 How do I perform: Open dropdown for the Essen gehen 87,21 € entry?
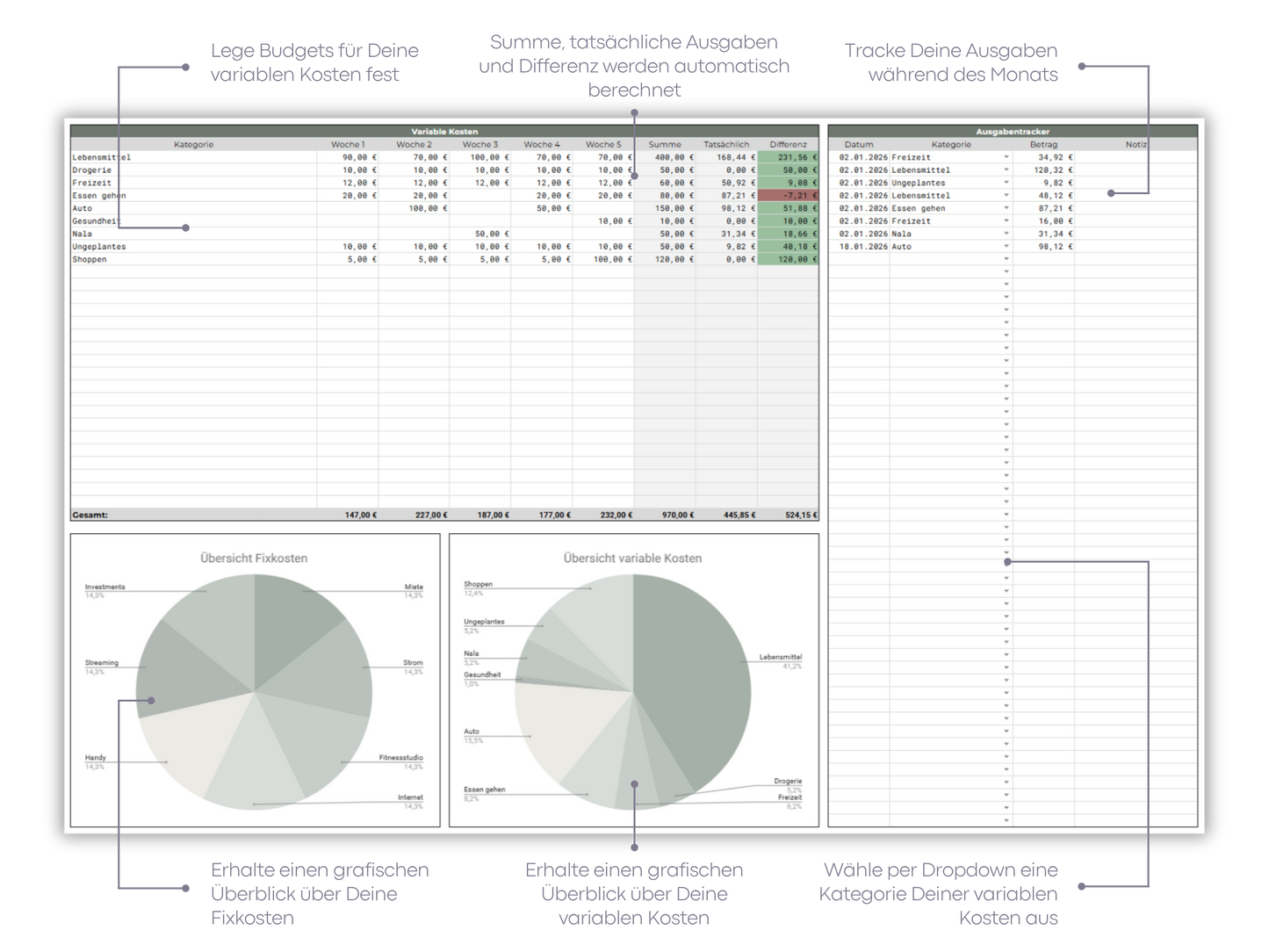[1006, 208]
